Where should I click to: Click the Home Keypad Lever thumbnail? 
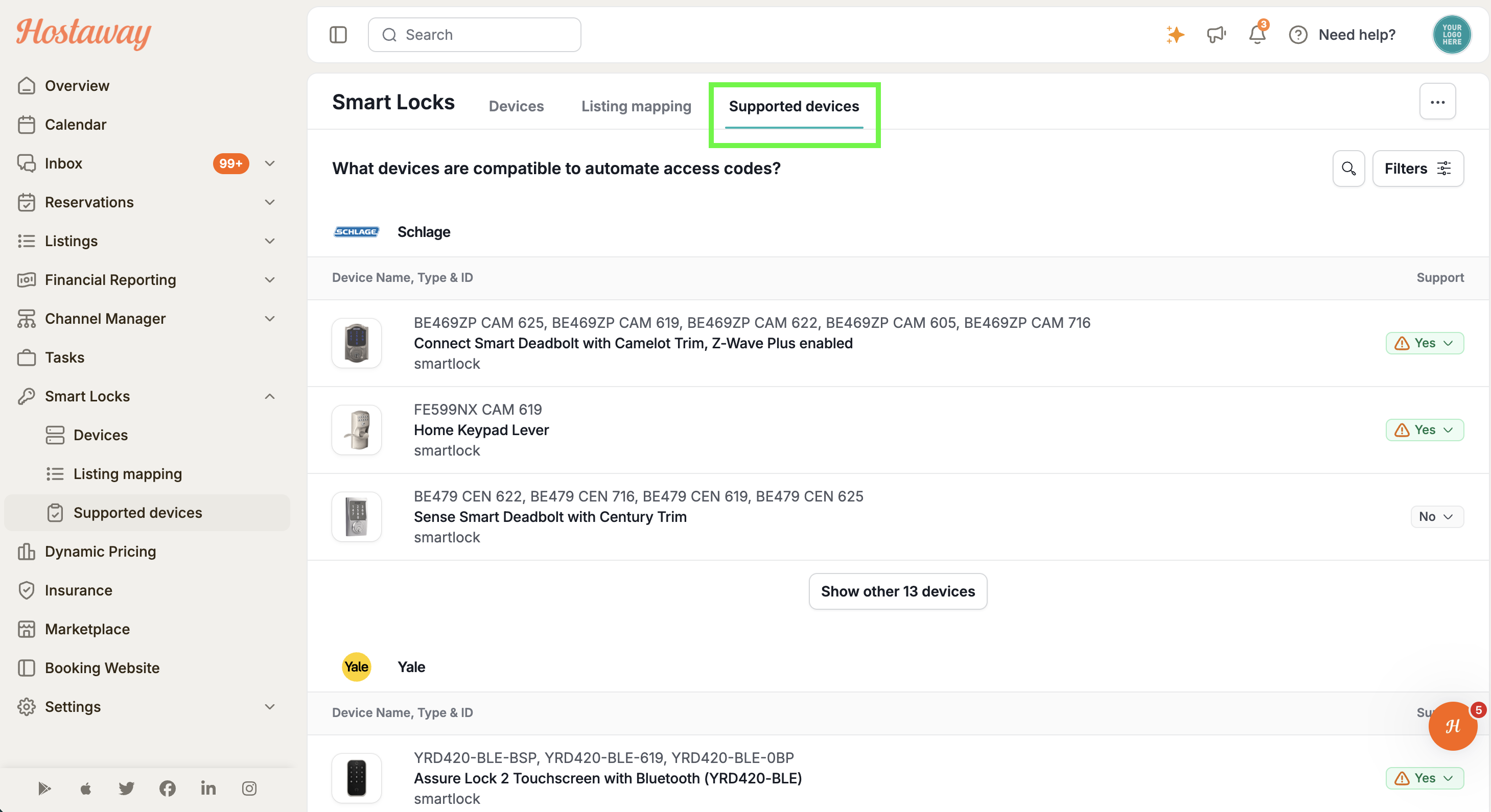click(357, 429)
